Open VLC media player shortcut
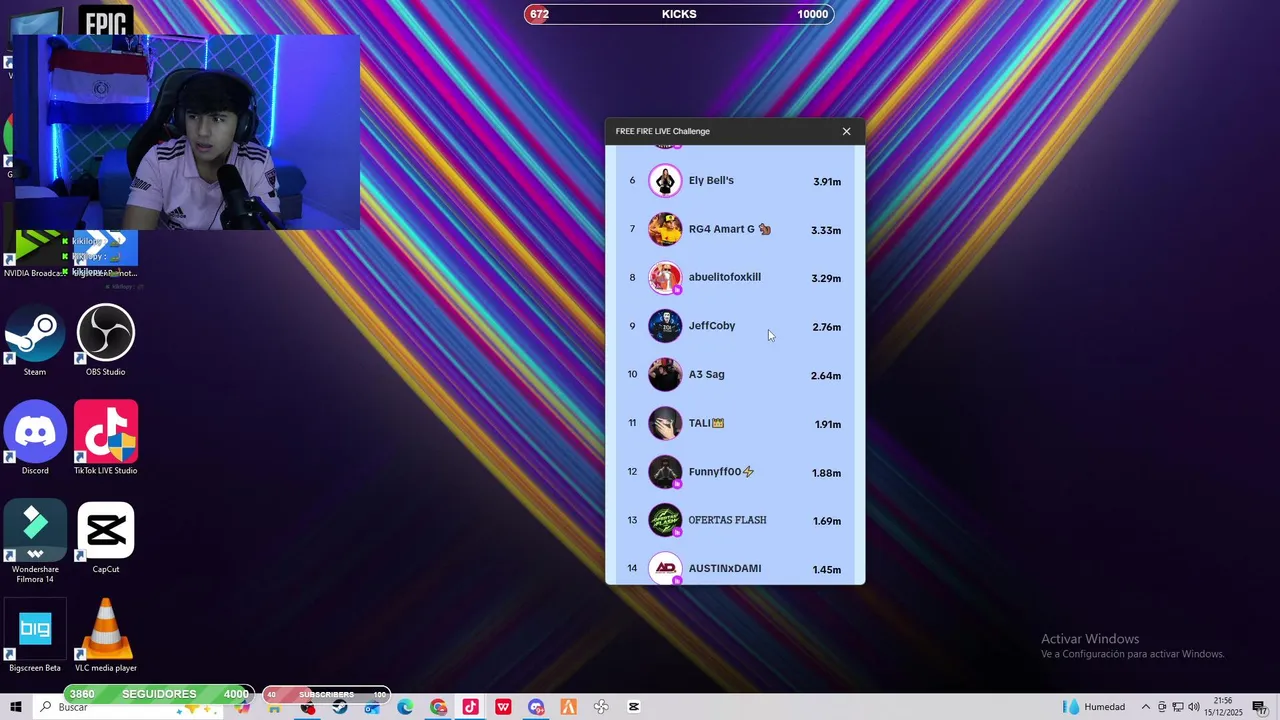The image size is (1280, 720). [x=106, y=636]
